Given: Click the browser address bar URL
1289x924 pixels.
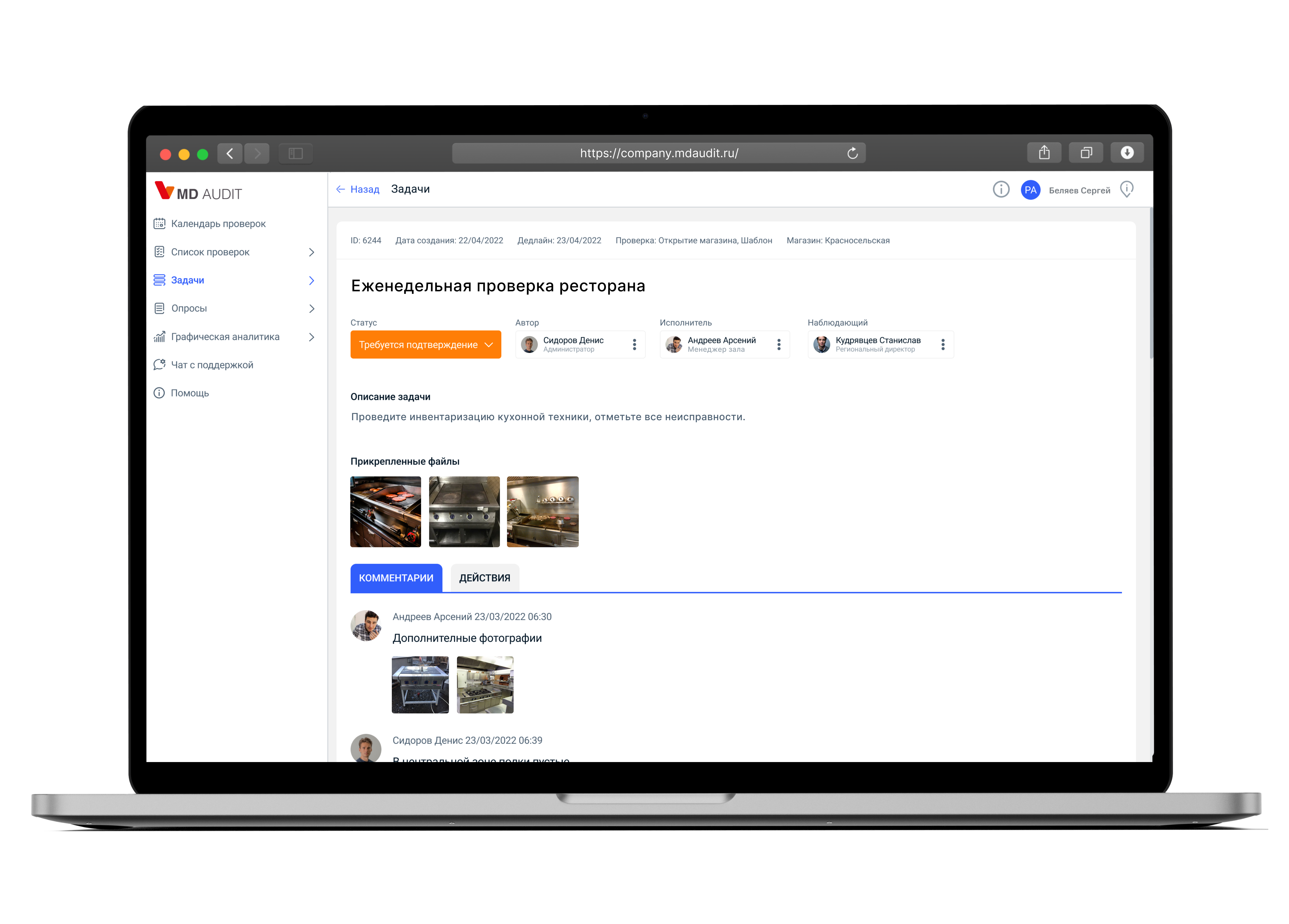Looking at the screenshot, I should tap(659, 153).
